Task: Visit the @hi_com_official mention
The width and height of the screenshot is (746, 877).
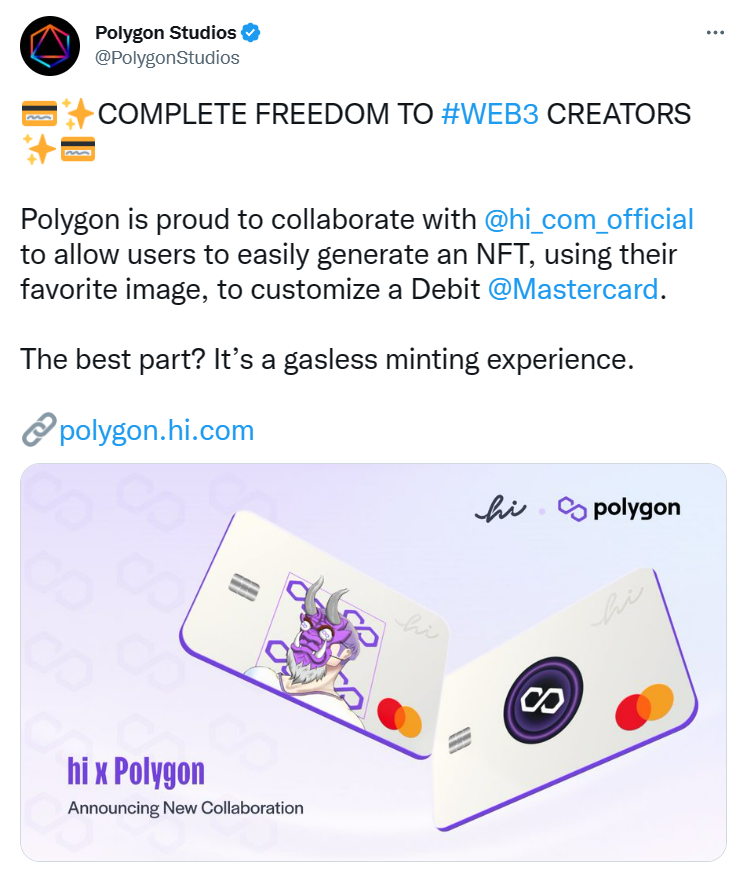Action: pos(589,219)
